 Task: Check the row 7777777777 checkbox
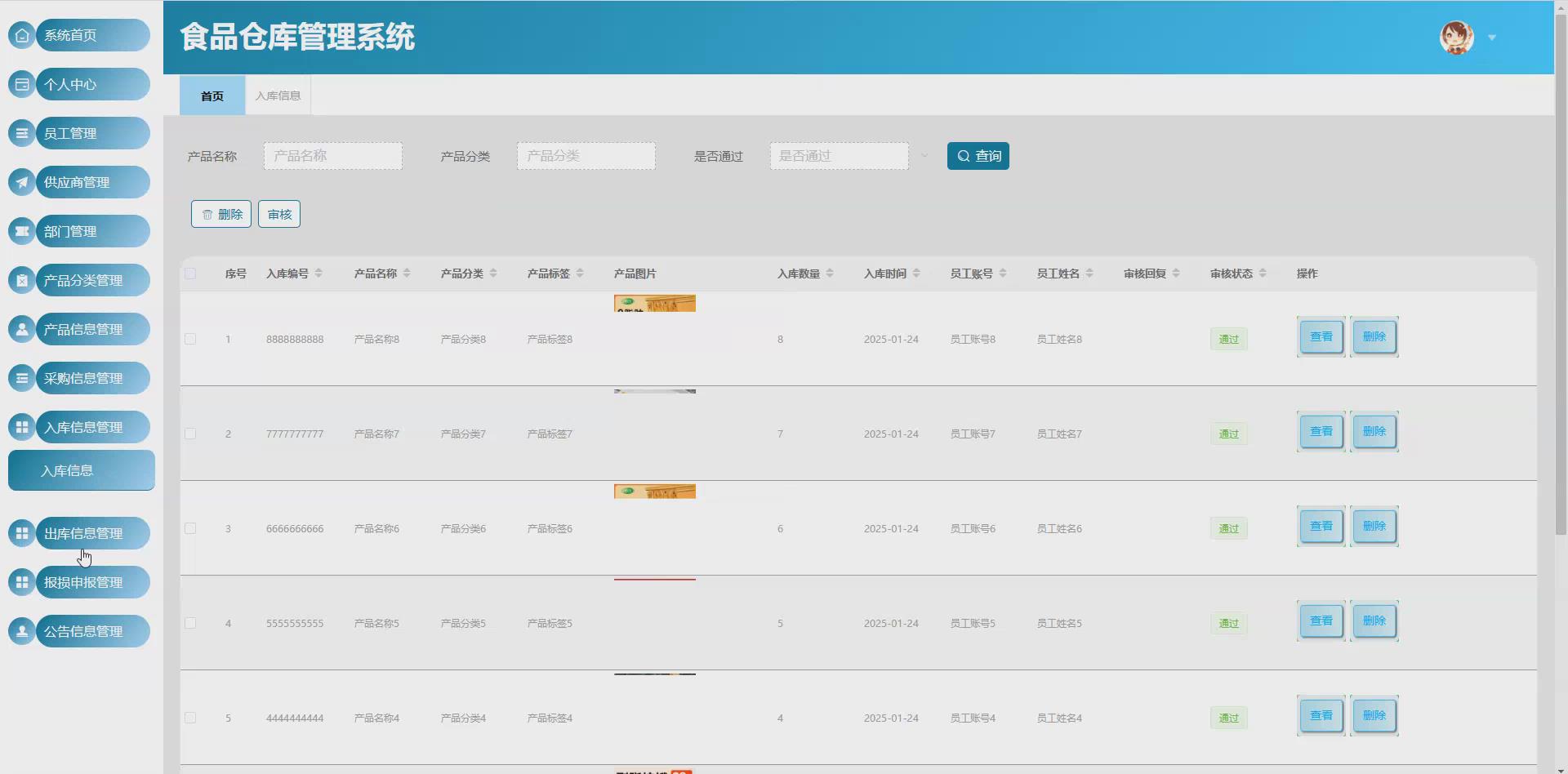190,434
